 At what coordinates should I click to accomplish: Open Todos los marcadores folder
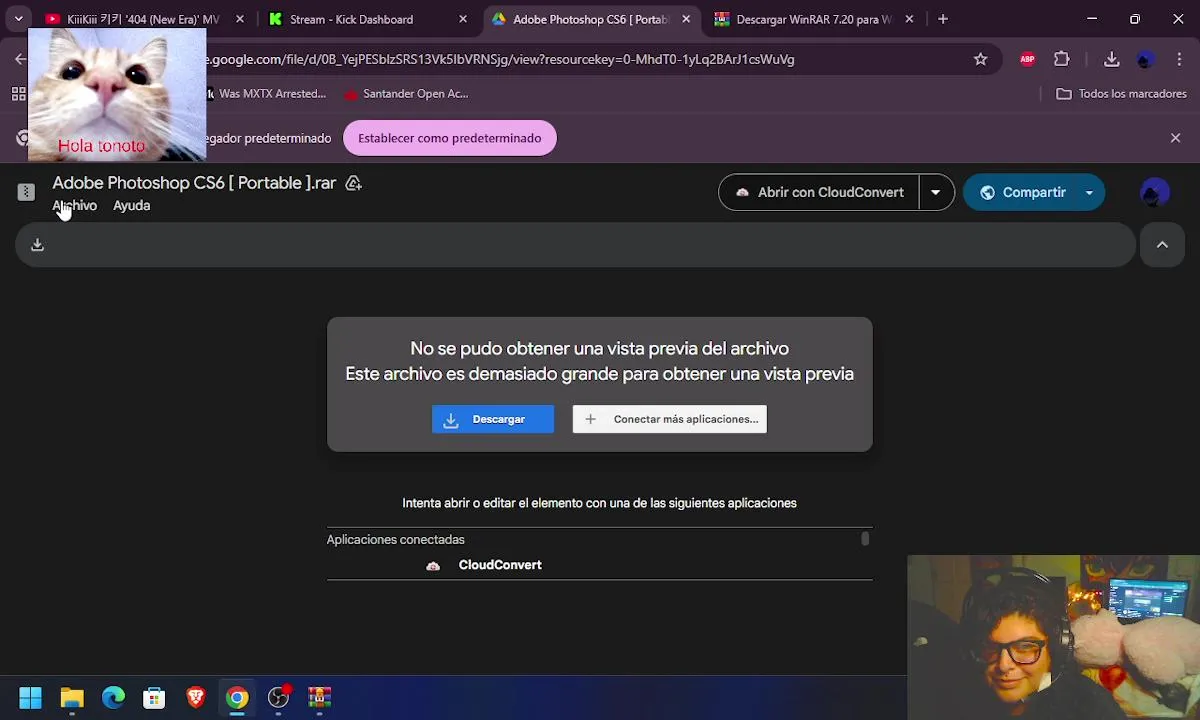click(x=1121, y=93)
